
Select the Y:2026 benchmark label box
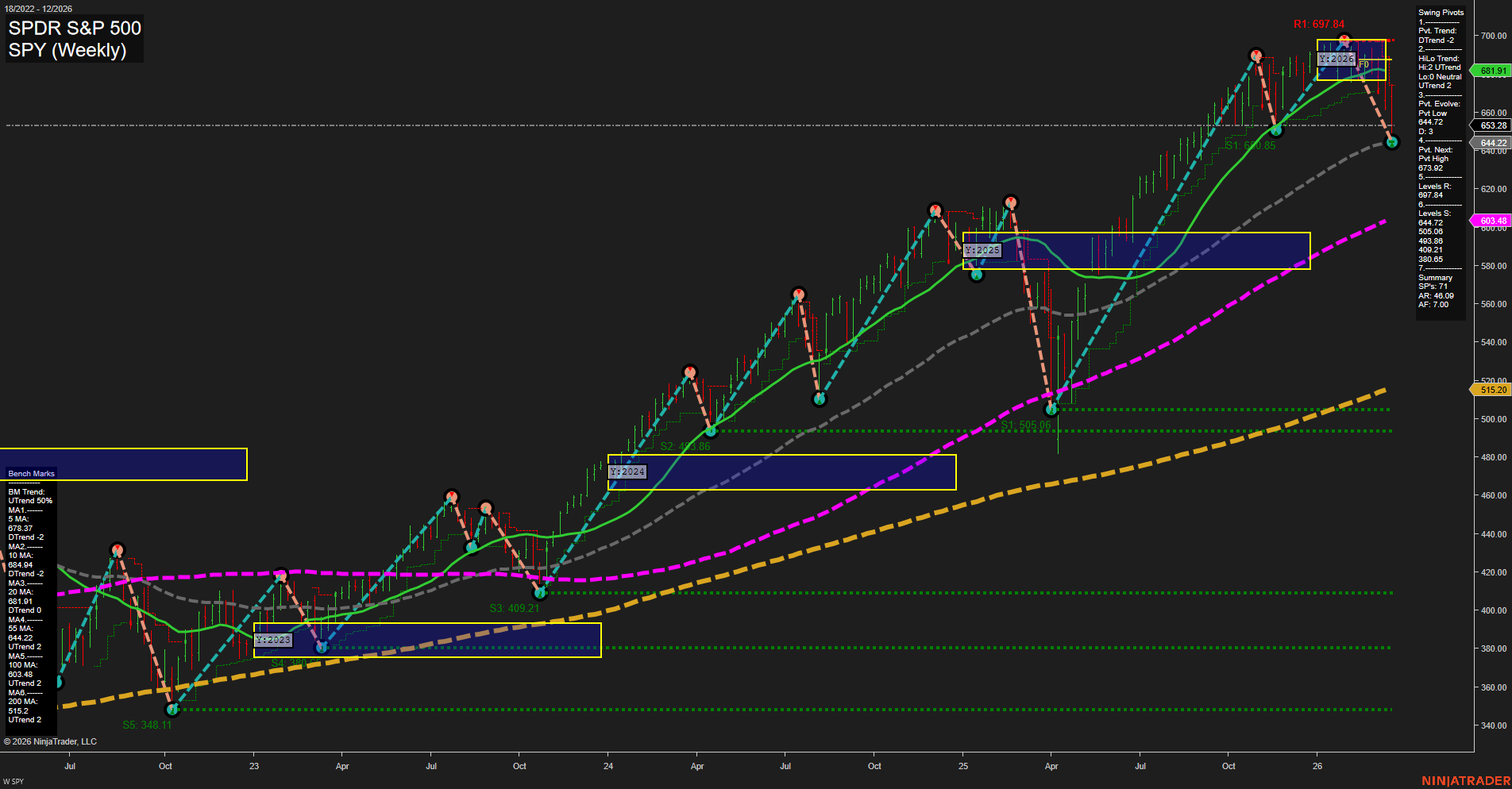point(1337,58)
